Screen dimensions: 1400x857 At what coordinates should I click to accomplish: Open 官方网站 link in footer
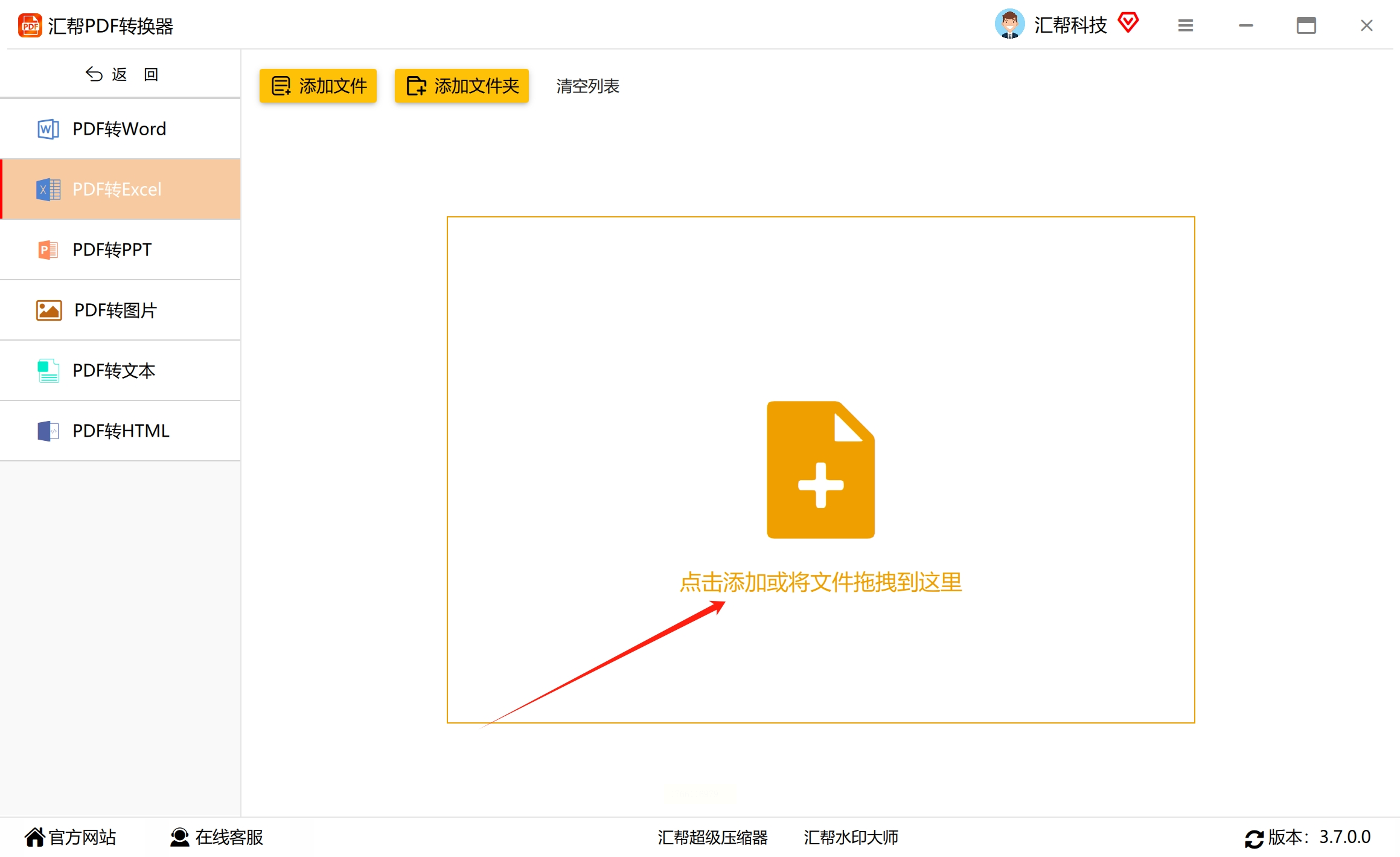click(x=71, y=837)
